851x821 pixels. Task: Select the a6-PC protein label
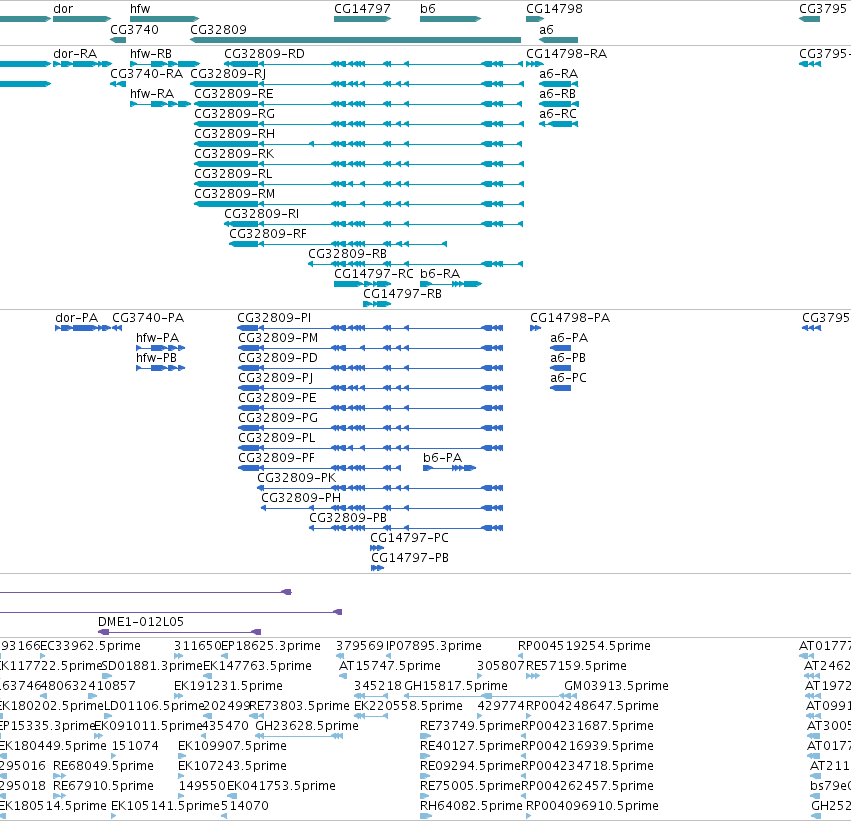[x=569, y=378]
